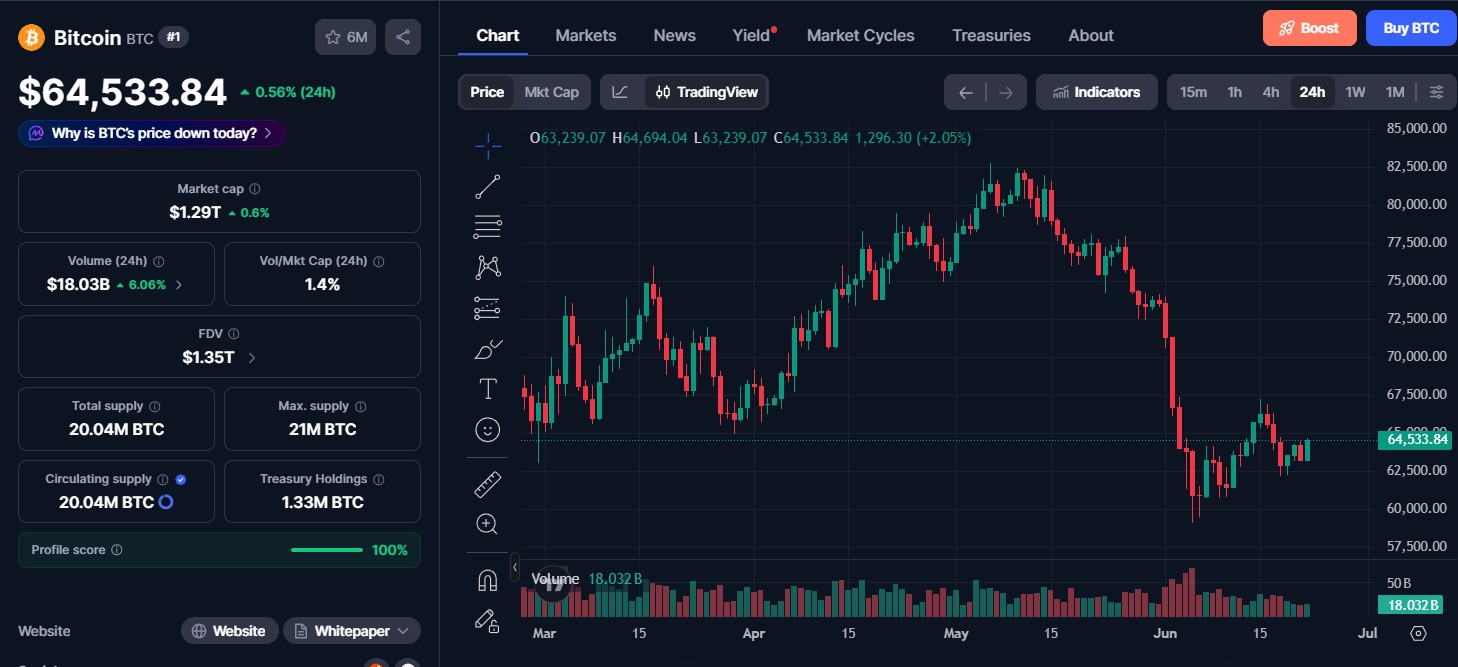This screenshot has width=1458, height=667.
Task: Add Bitcoin to watchlist star button
Action: tap(346, 37)
